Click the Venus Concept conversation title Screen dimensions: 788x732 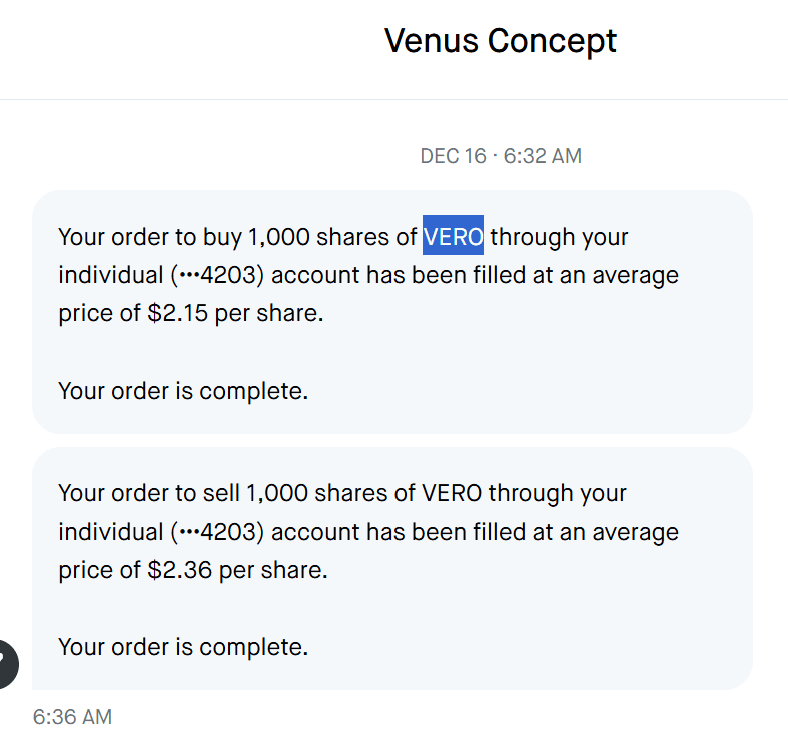(500, 41)
